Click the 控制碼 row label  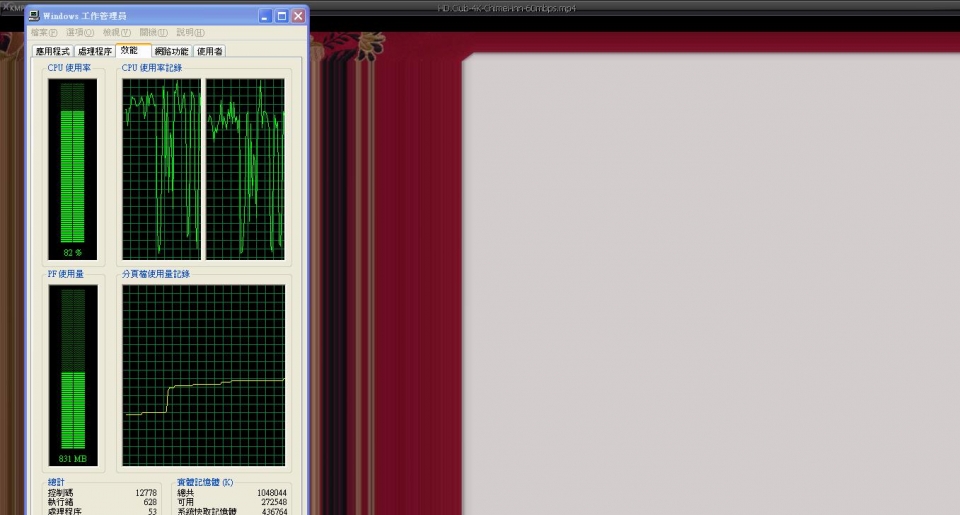click(x=60, y=493)
